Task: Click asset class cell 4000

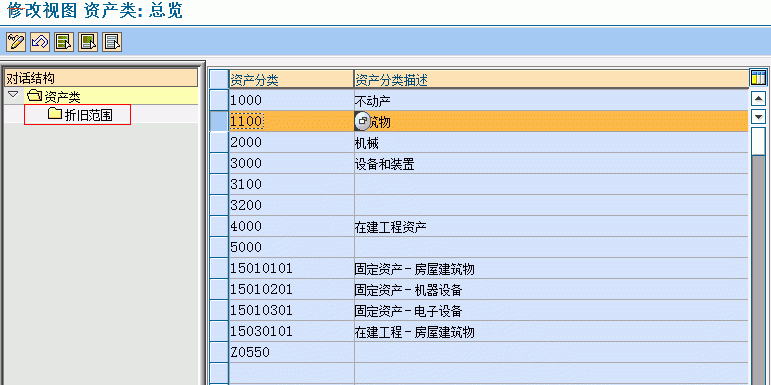Action: [291, 226]
